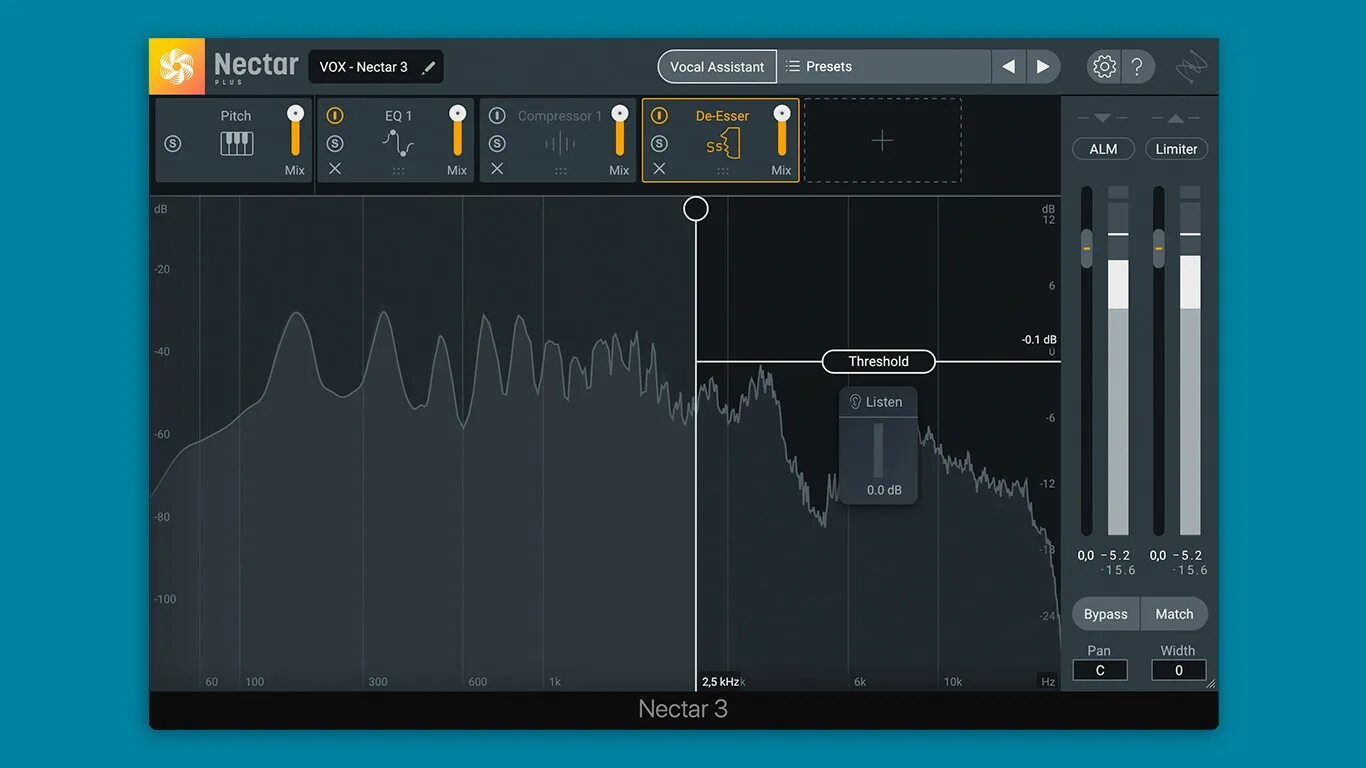
Task: Click the Compressor 1 reorder grip dots
Action: 560,171
